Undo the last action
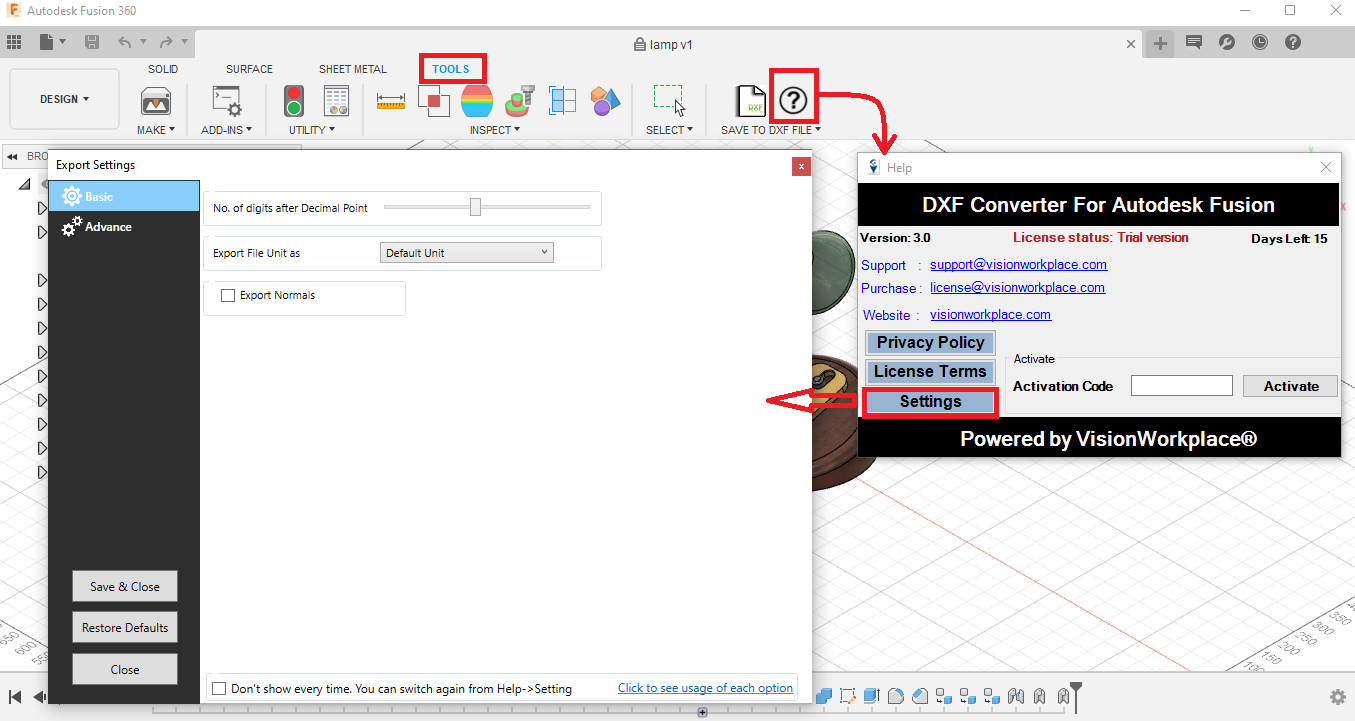The width and height of the screenshot is (1355, 721). [x=124, y=42]
